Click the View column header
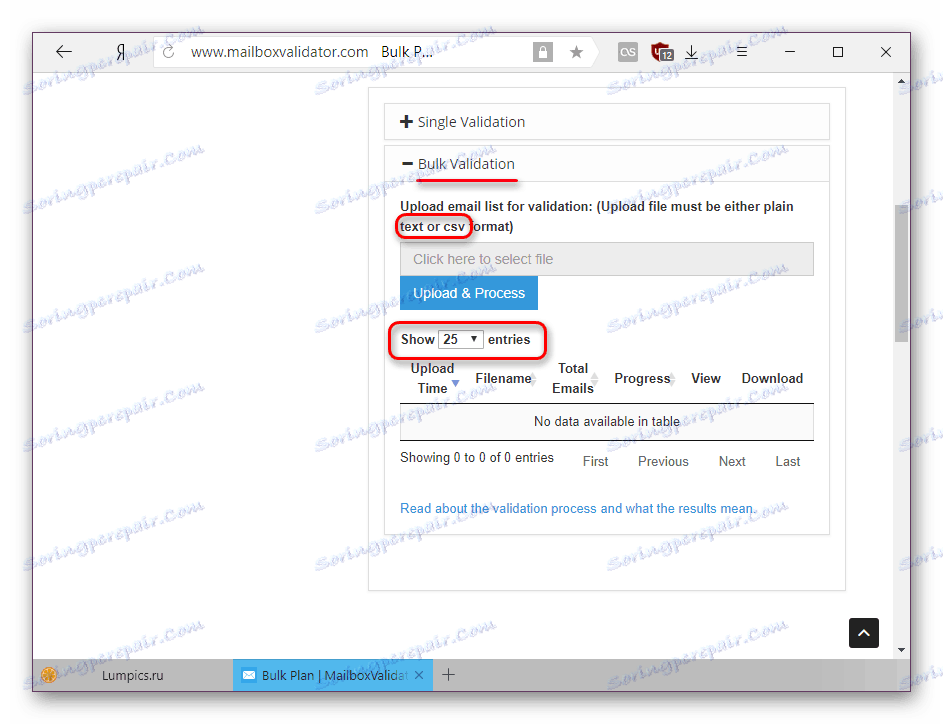 705,378
